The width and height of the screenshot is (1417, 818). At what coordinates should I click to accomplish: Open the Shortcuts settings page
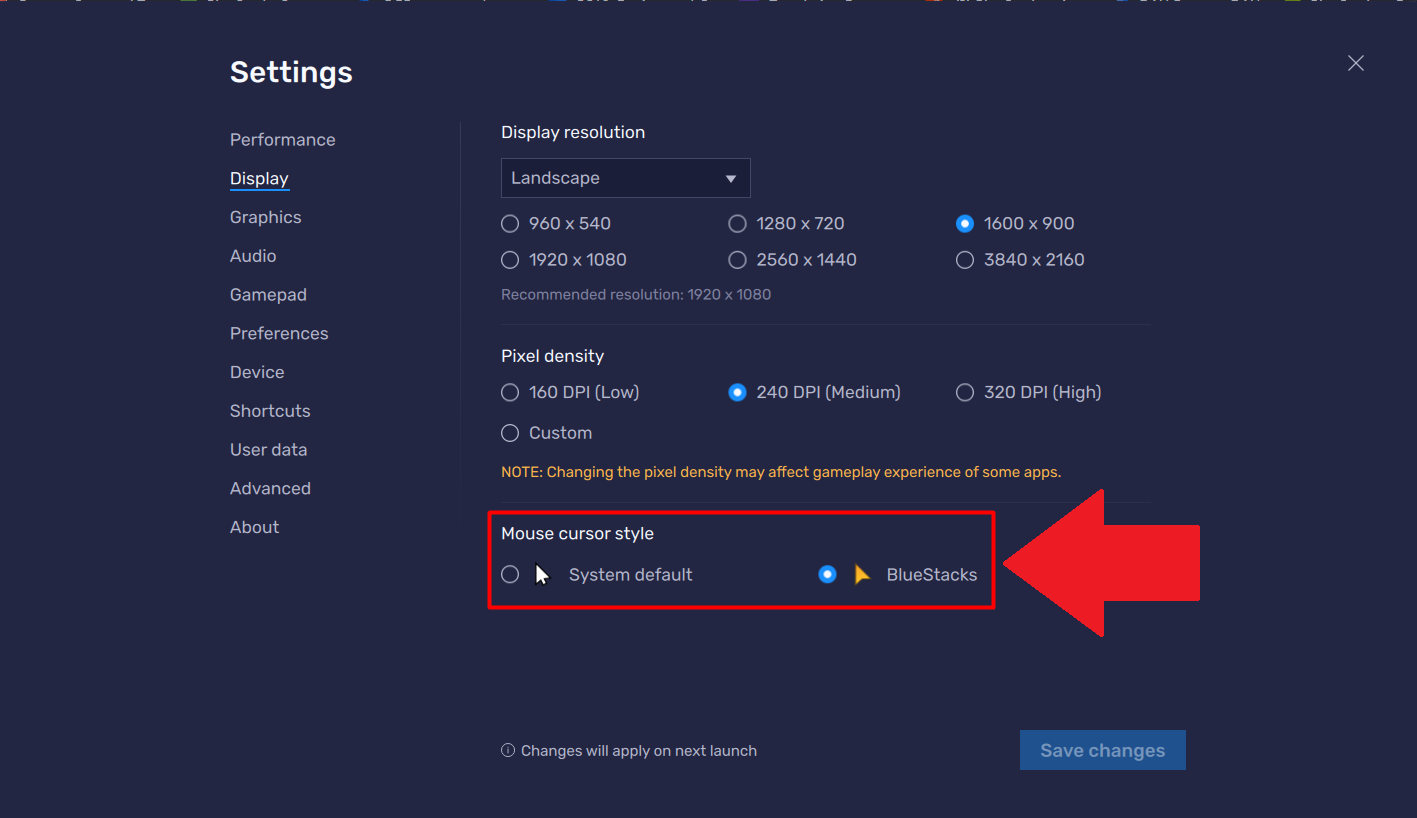click(270, 411)
